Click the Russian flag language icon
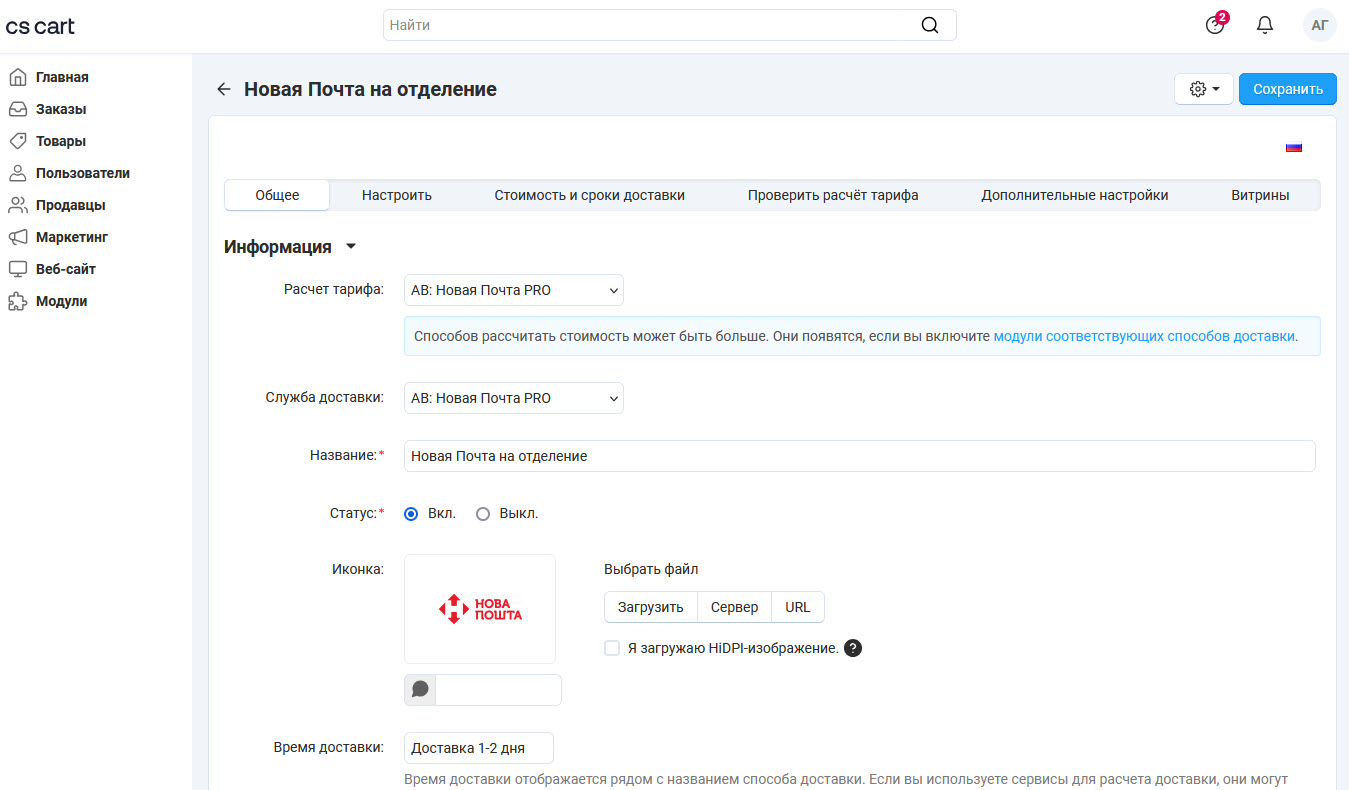Image resolution: width=1349 pixels, height=790 pixels. point(1294,147)
